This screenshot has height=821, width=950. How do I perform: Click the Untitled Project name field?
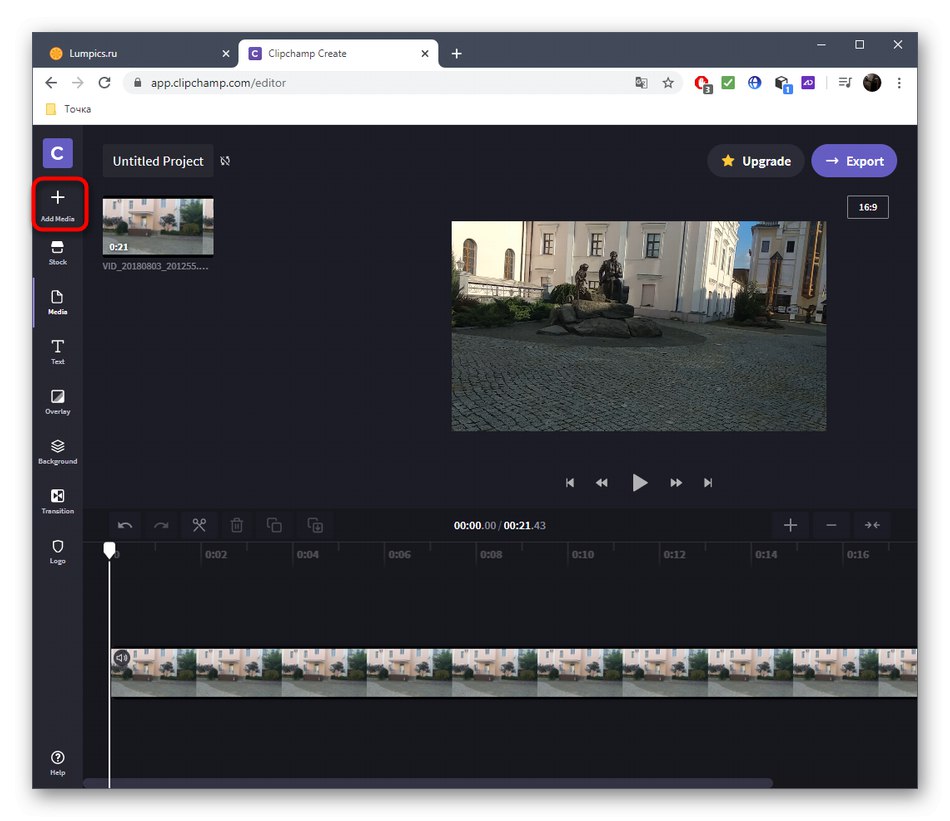(158, 161)
